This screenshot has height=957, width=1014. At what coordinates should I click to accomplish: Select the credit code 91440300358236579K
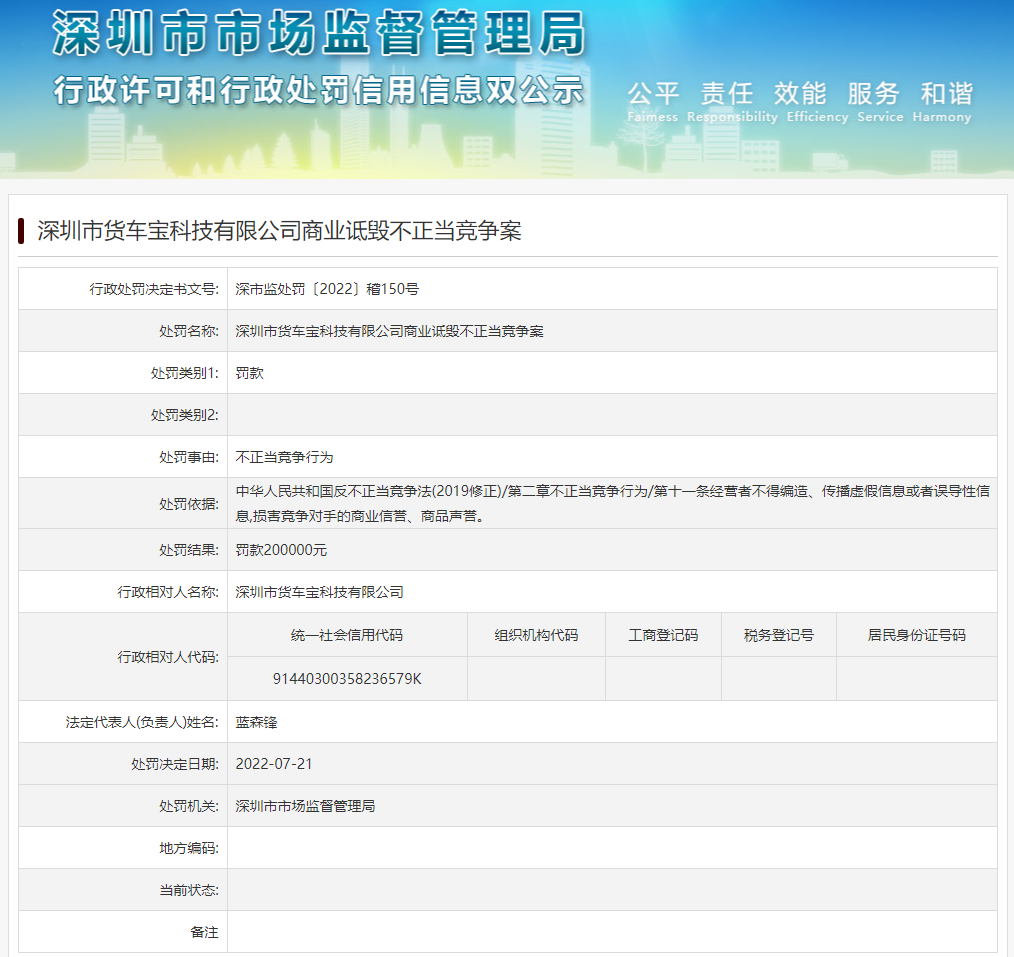347,679
